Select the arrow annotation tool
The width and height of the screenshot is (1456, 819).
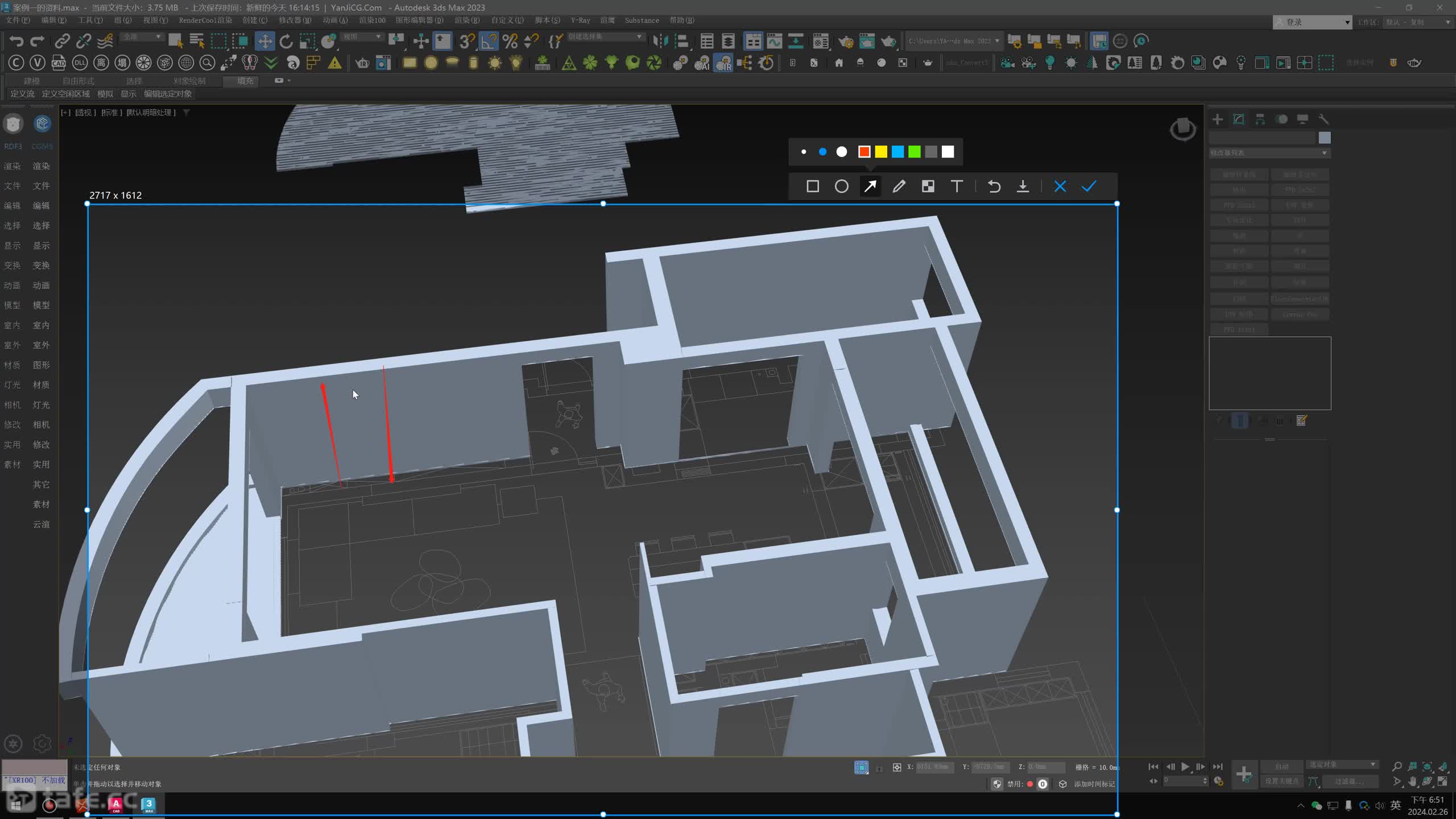870,187
